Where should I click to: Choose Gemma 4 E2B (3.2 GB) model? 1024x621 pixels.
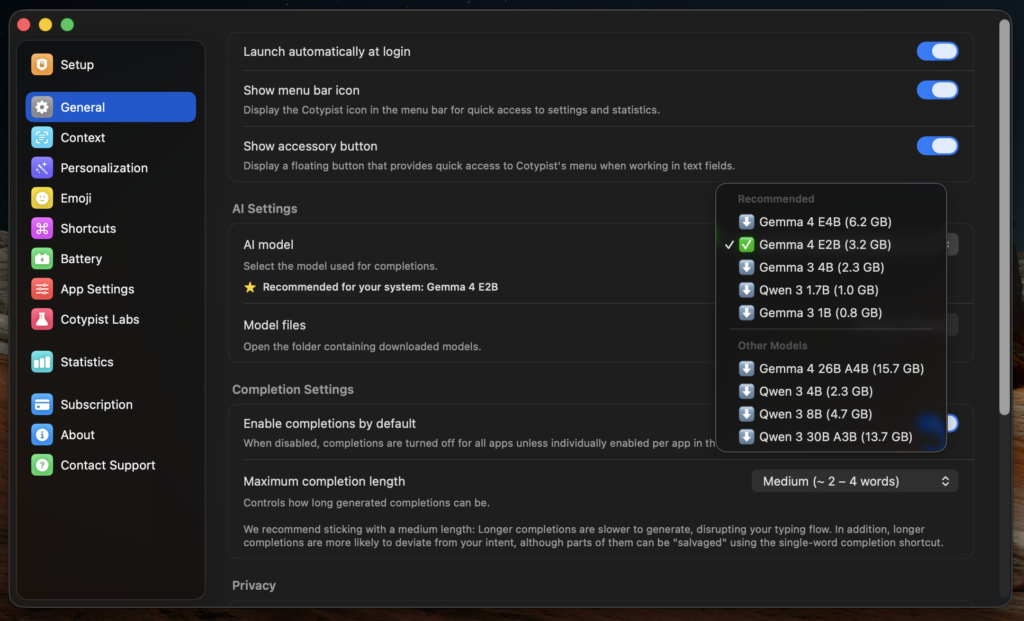pyautogui.click(x=831, y=245)
